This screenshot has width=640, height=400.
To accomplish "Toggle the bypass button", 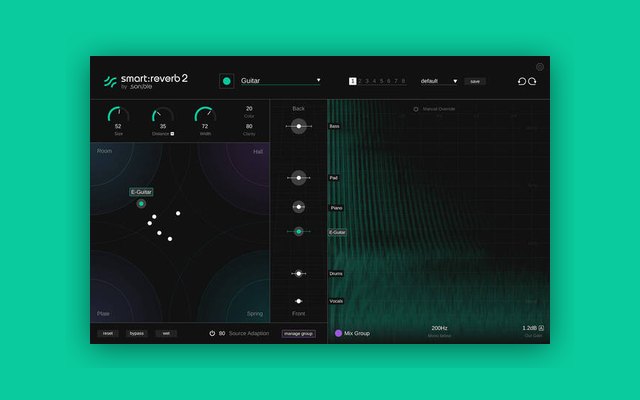I will tap(137, 333).
